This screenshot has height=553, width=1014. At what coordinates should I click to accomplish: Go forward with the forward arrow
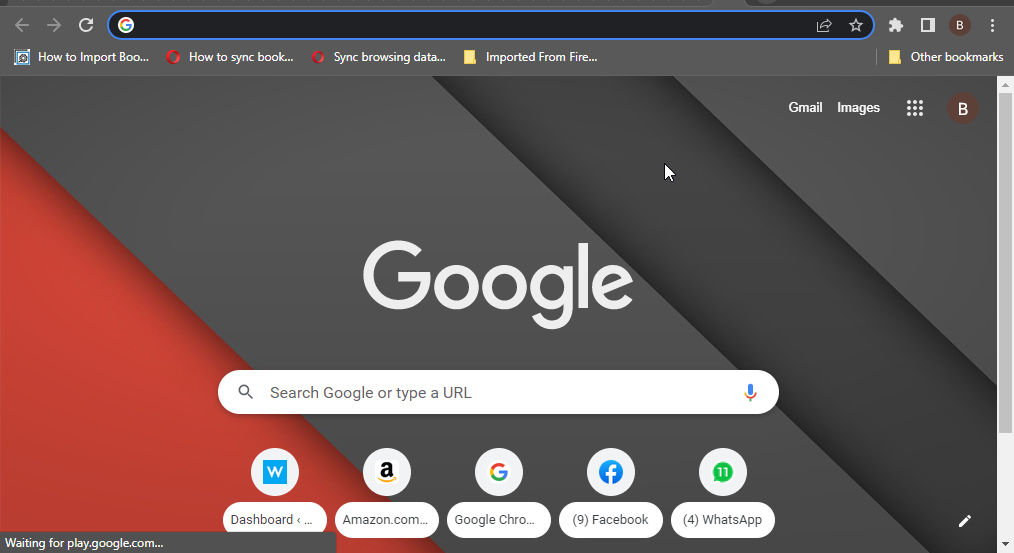[54, 25]
